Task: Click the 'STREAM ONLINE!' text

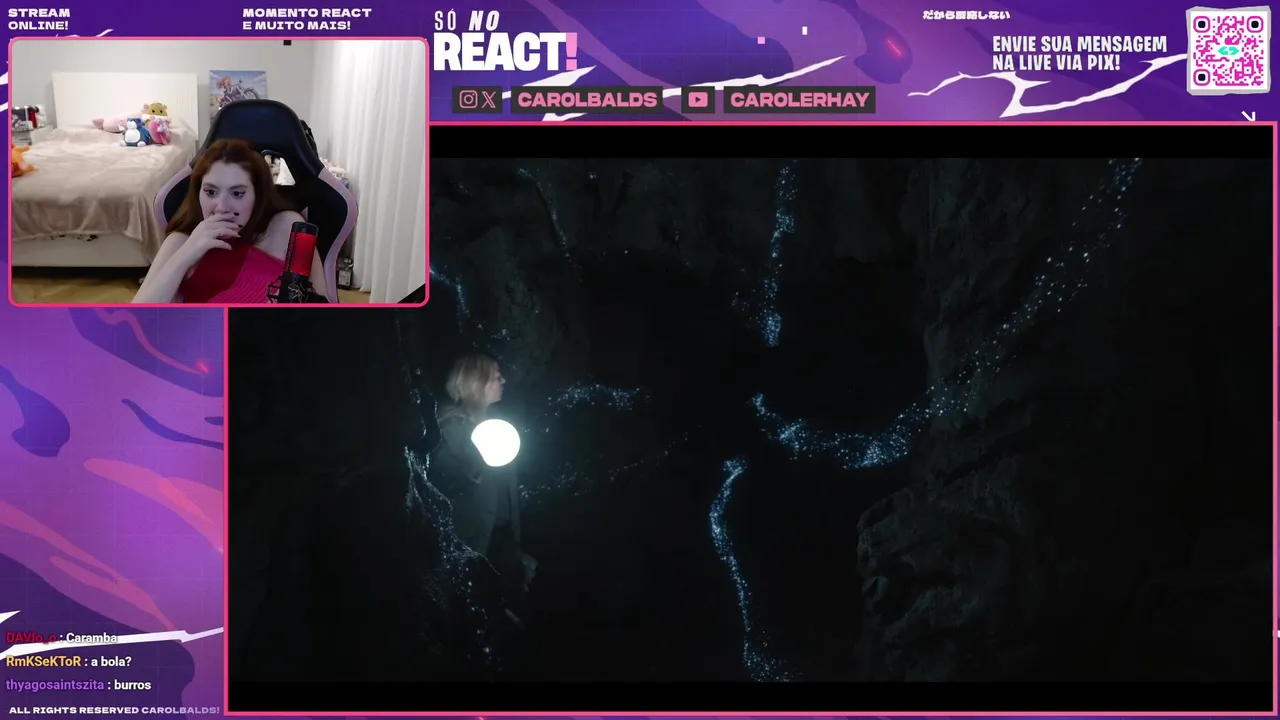Action: click(x=39, y=19)
